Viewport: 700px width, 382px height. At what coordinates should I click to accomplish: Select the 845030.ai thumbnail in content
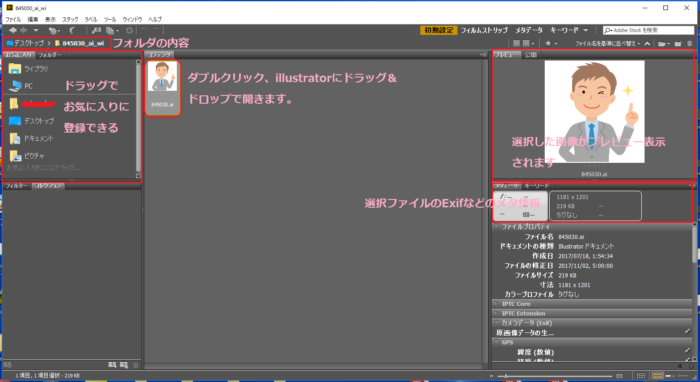163,88
